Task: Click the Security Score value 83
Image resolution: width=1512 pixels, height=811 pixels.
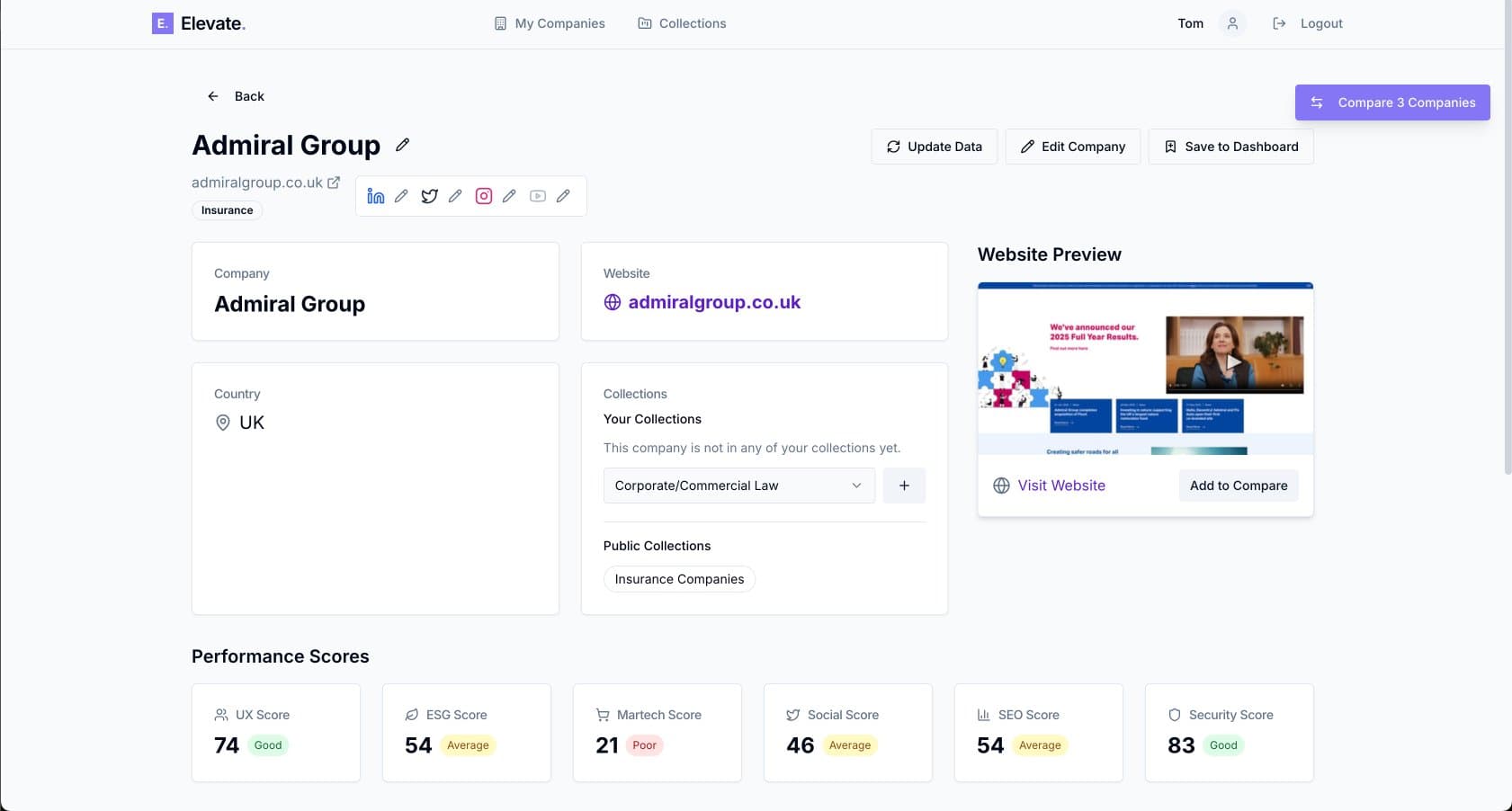Action: (x=1181, y=745)
